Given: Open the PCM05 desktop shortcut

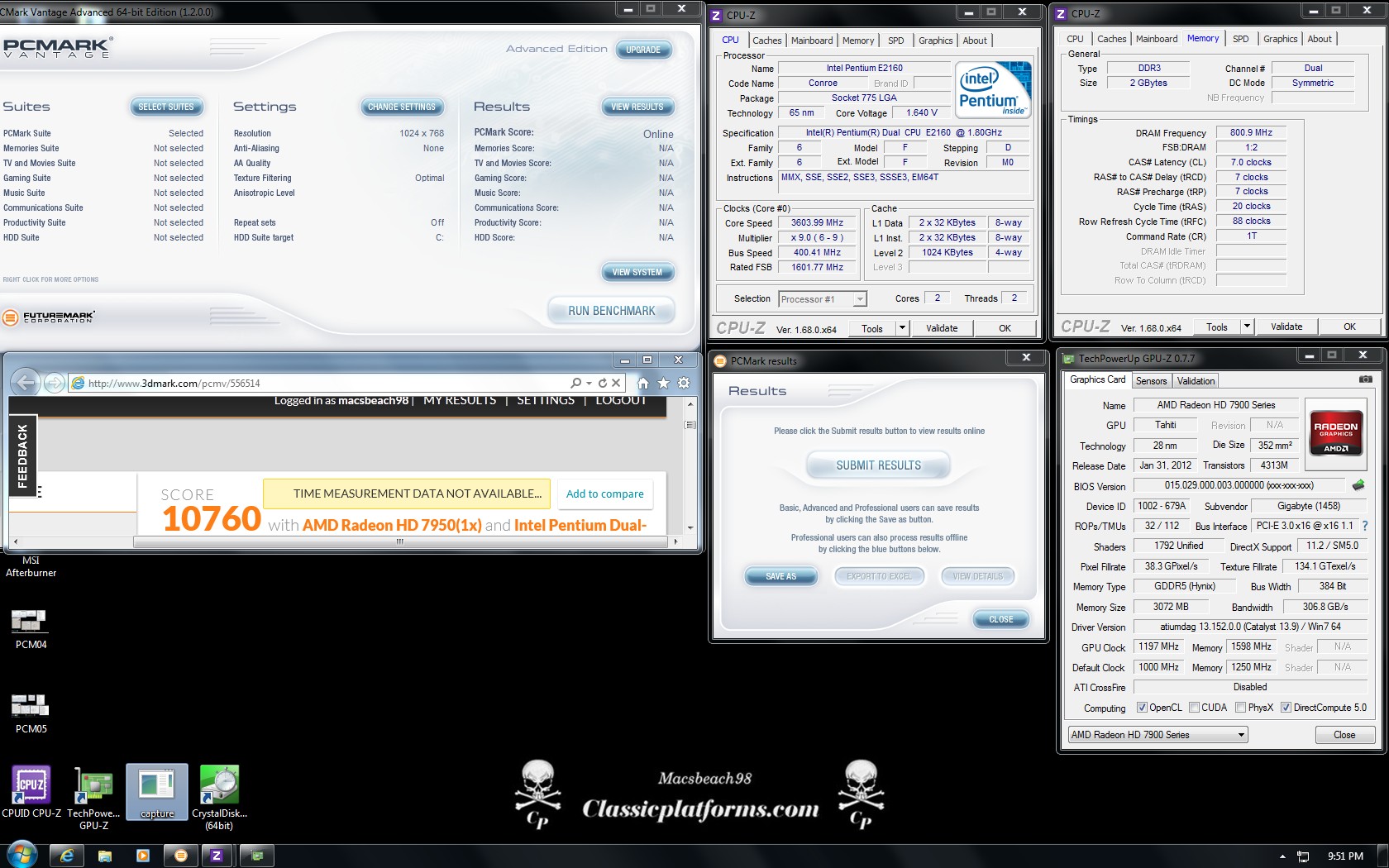Looking at the screenshot, I should pos(31,713).
